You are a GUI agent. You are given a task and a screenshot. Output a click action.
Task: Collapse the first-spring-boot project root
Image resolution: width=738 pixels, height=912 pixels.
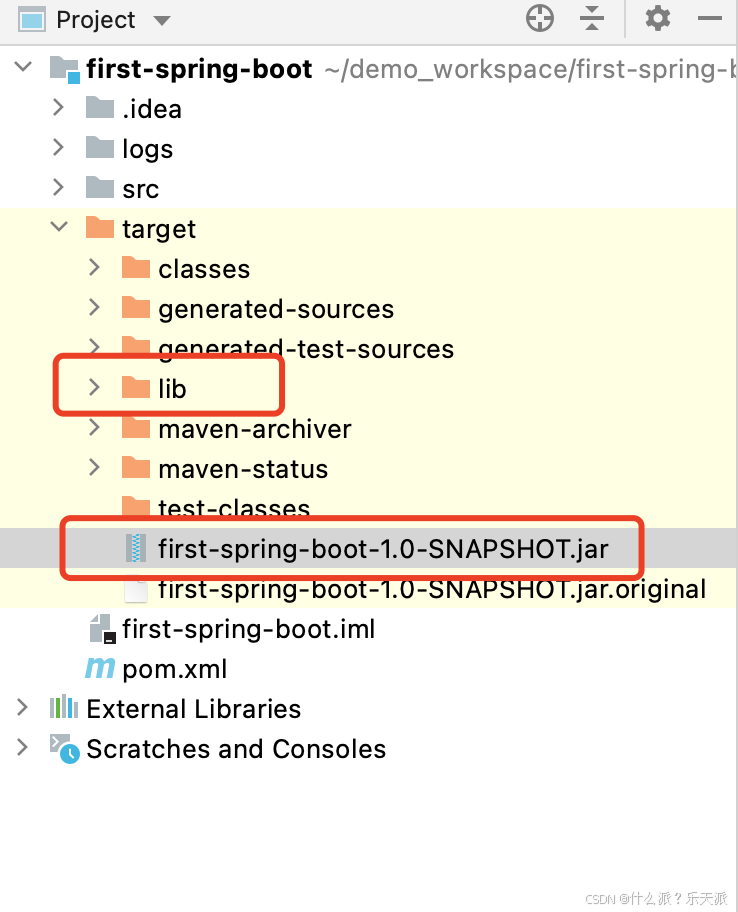tap(22, 66)
